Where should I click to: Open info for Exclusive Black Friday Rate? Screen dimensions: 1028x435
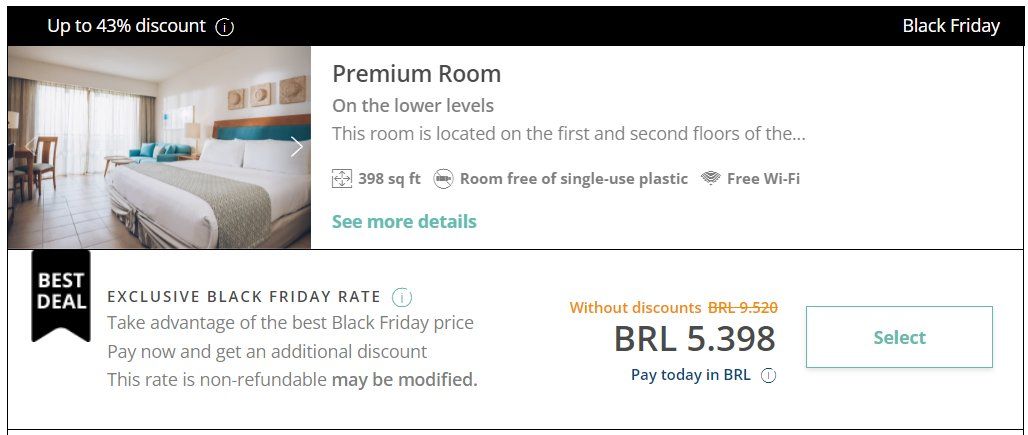coord(402,297)
